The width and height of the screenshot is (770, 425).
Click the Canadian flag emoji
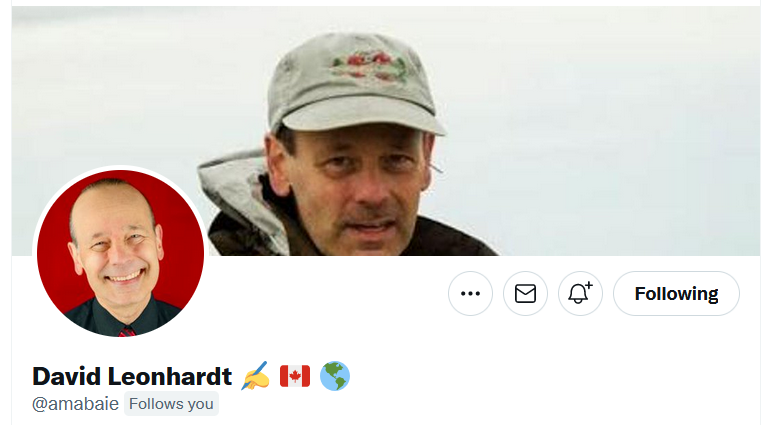(295, 377)
